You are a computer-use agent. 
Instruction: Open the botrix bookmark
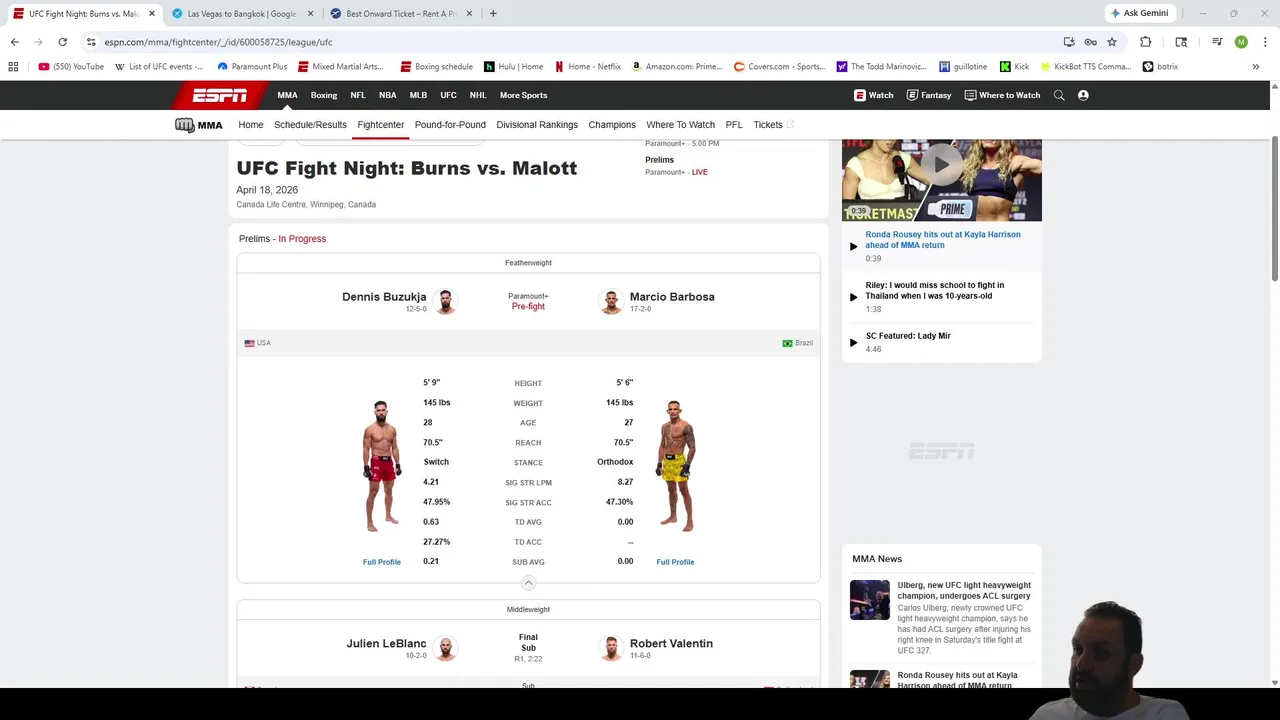pyautogui.click(x=1160, y=67)
